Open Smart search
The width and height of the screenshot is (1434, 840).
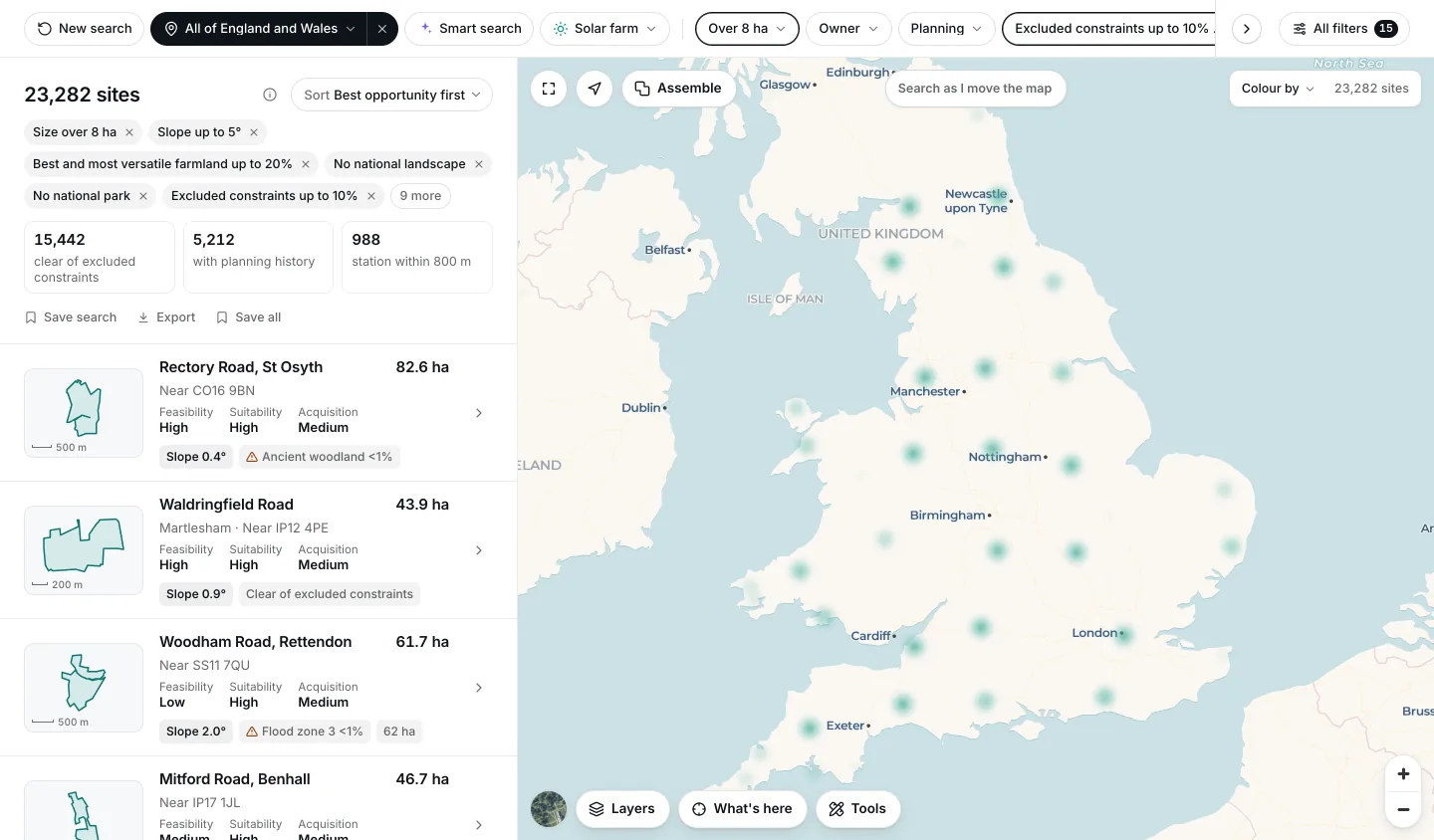pos(469,29)
